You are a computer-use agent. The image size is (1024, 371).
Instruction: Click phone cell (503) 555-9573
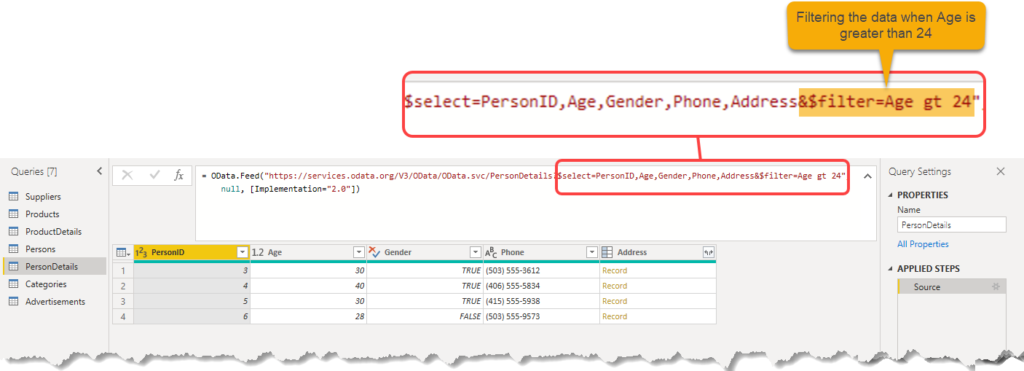541,317
